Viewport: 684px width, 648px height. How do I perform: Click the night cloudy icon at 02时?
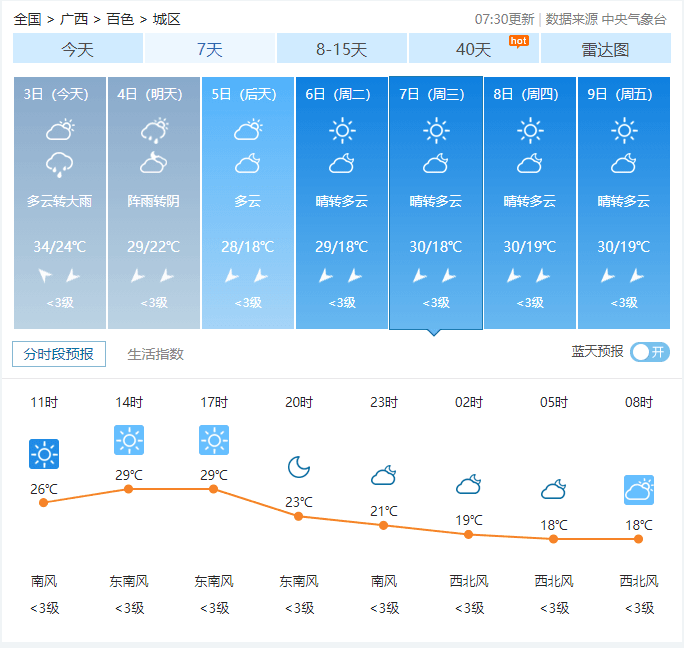click(469, 484)
